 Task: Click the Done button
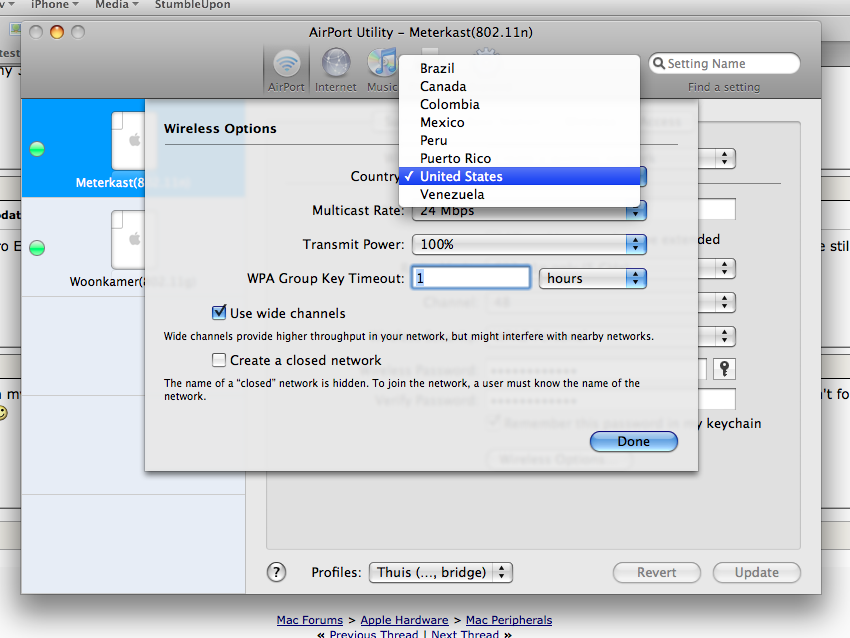634,441
